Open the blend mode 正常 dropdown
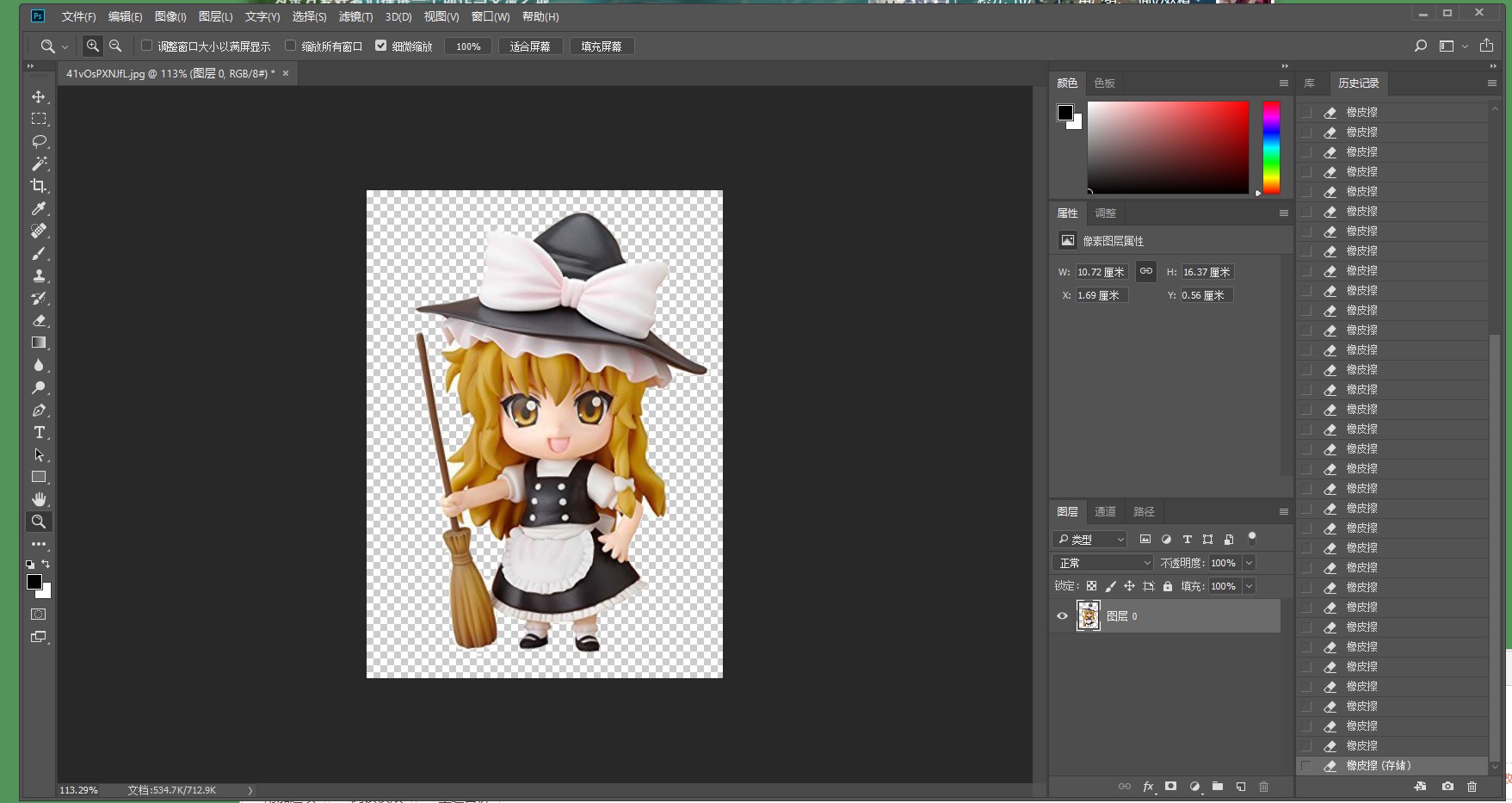Viewport: 1512px width, 803px height. tap(1103, 563)
